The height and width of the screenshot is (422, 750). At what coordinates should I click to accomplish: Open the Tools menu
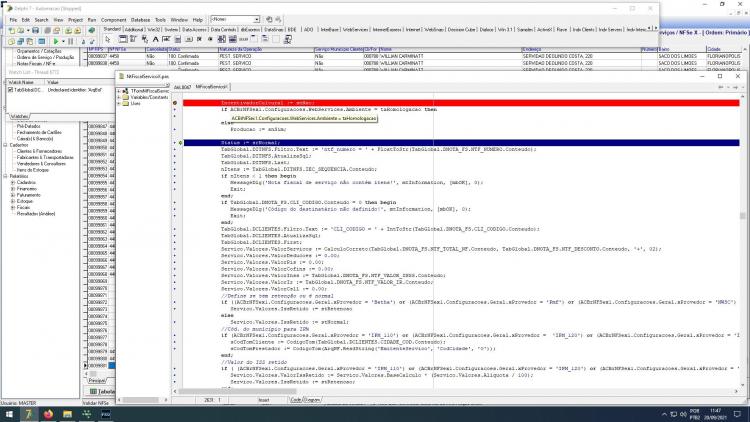pyautogui.click(x=160, y=20)
